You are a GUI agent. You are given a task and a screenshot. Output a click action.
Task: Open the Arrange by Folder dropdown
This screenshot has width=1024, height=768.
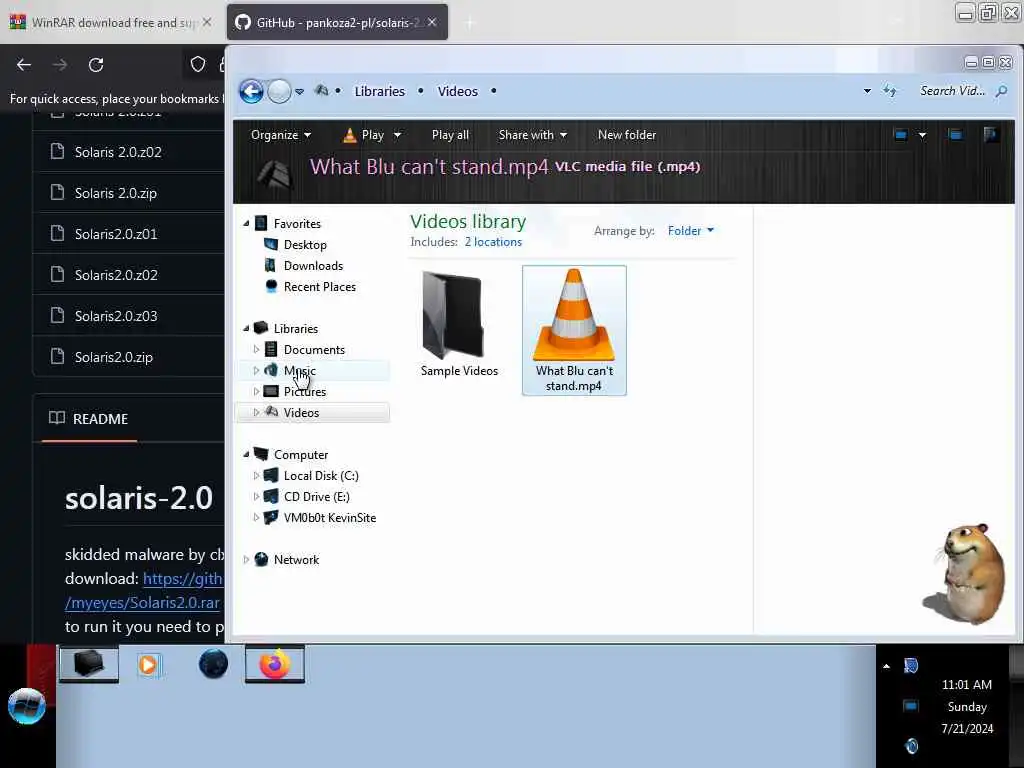(690, 231)
